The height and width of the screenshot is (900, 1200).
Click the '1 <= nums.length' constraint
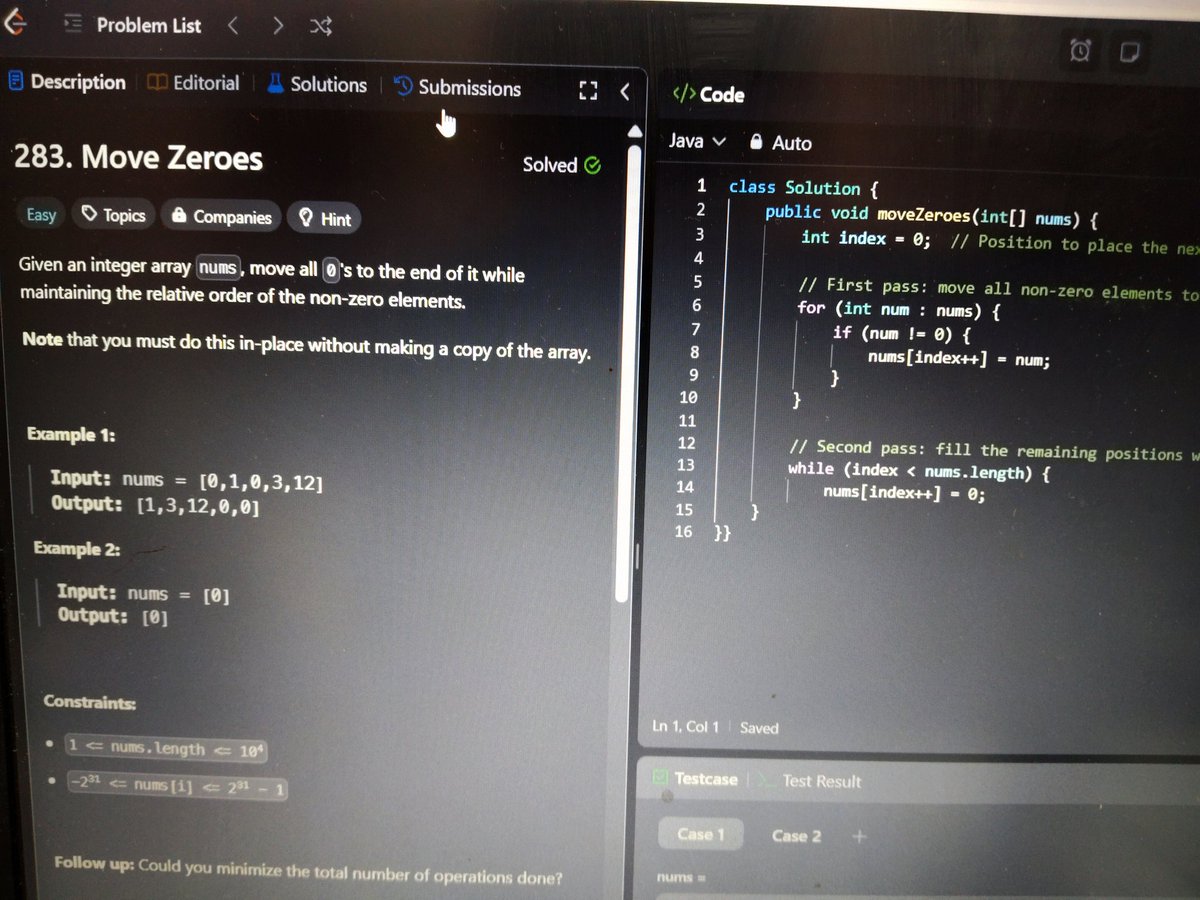(165, 748)
